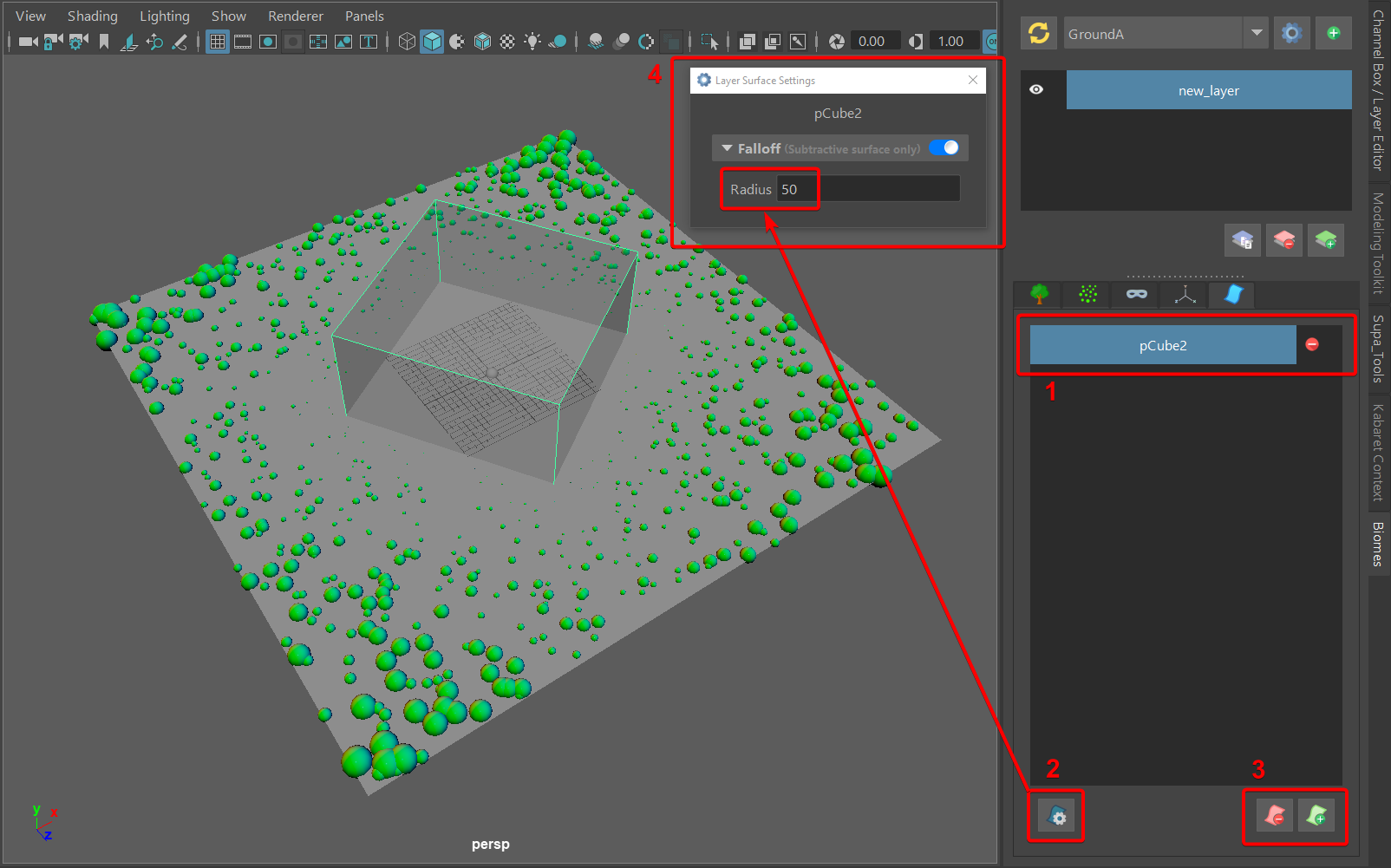
Task: Toggle the Lock Camera icon
Action: point(53,41)
